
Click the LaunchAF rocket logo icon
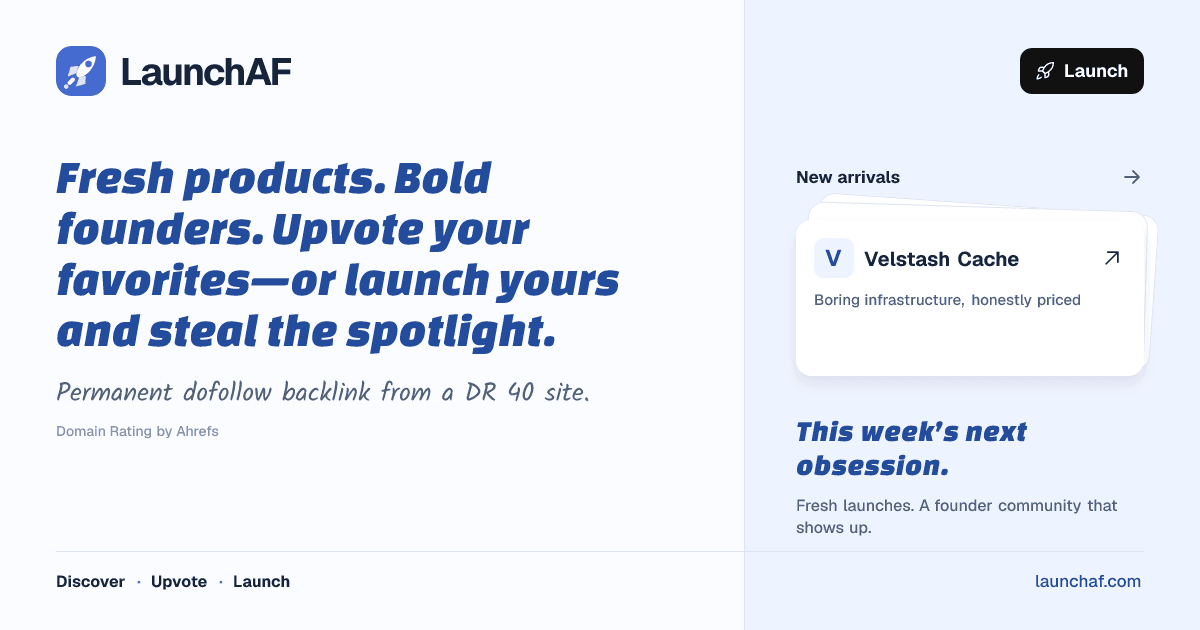[x=81, y=71]
